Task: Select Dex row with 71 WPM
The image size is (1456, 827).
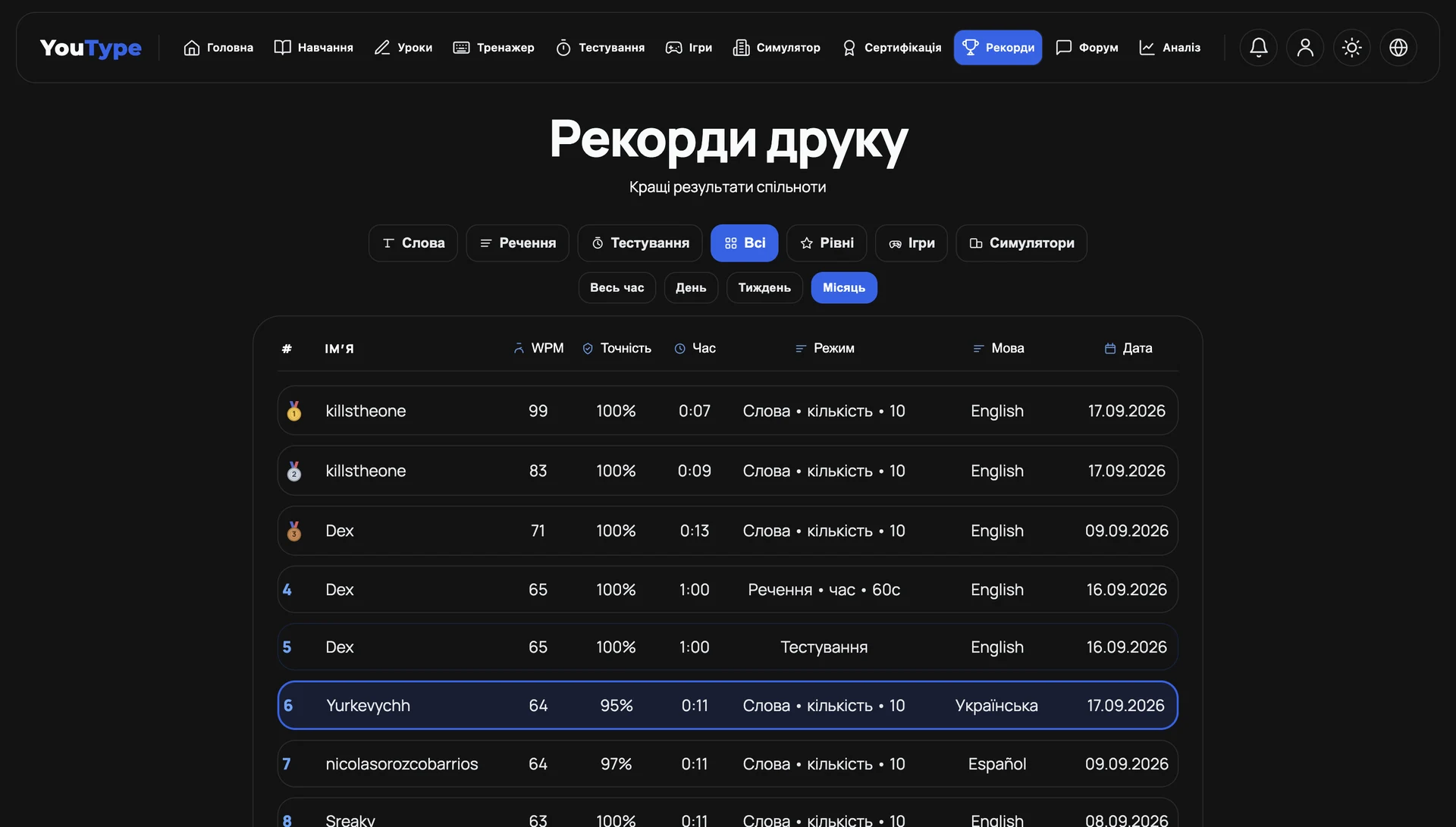Action: pyautogui.click(x=728, y=531)
